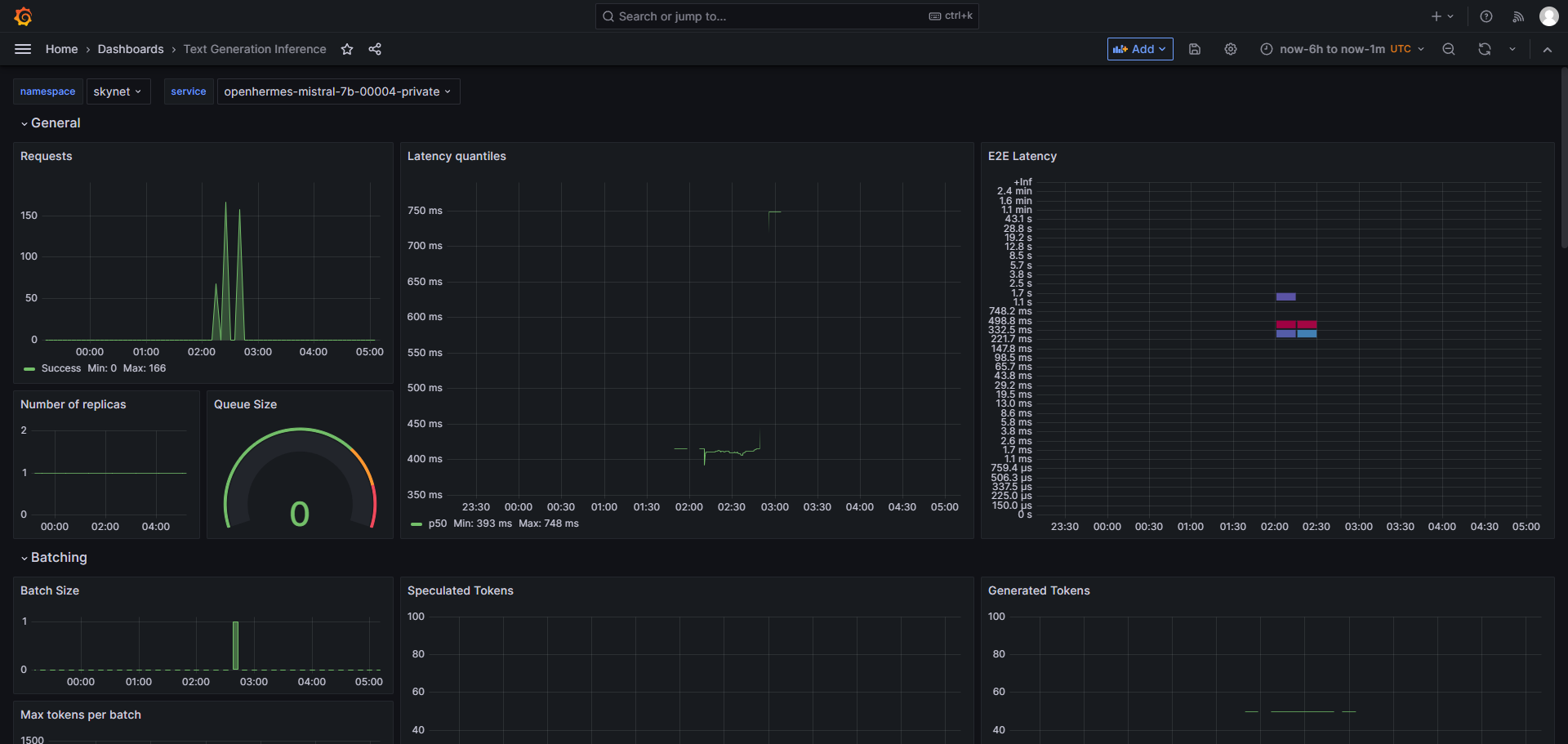
Task: Save the dashboard using disk icon
Action: [x=1195, y=49]
